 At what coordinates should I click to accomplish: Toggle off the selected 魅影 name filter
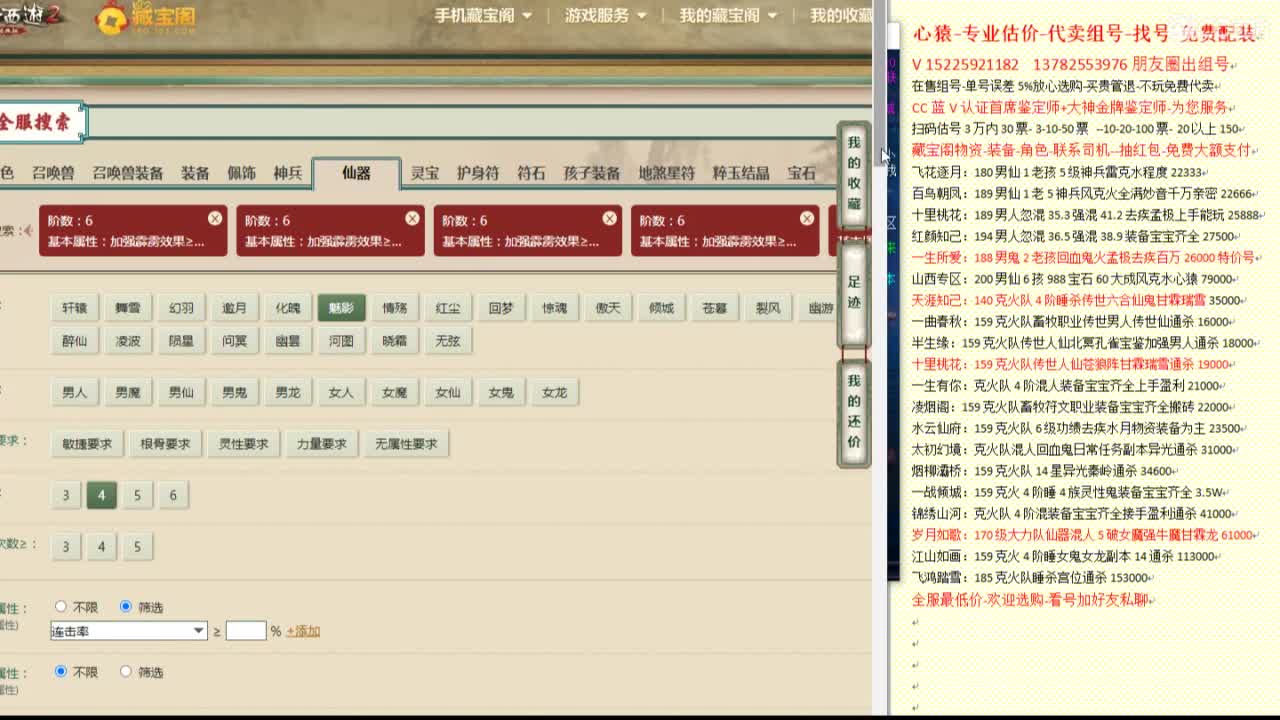(x=341, y=307)
